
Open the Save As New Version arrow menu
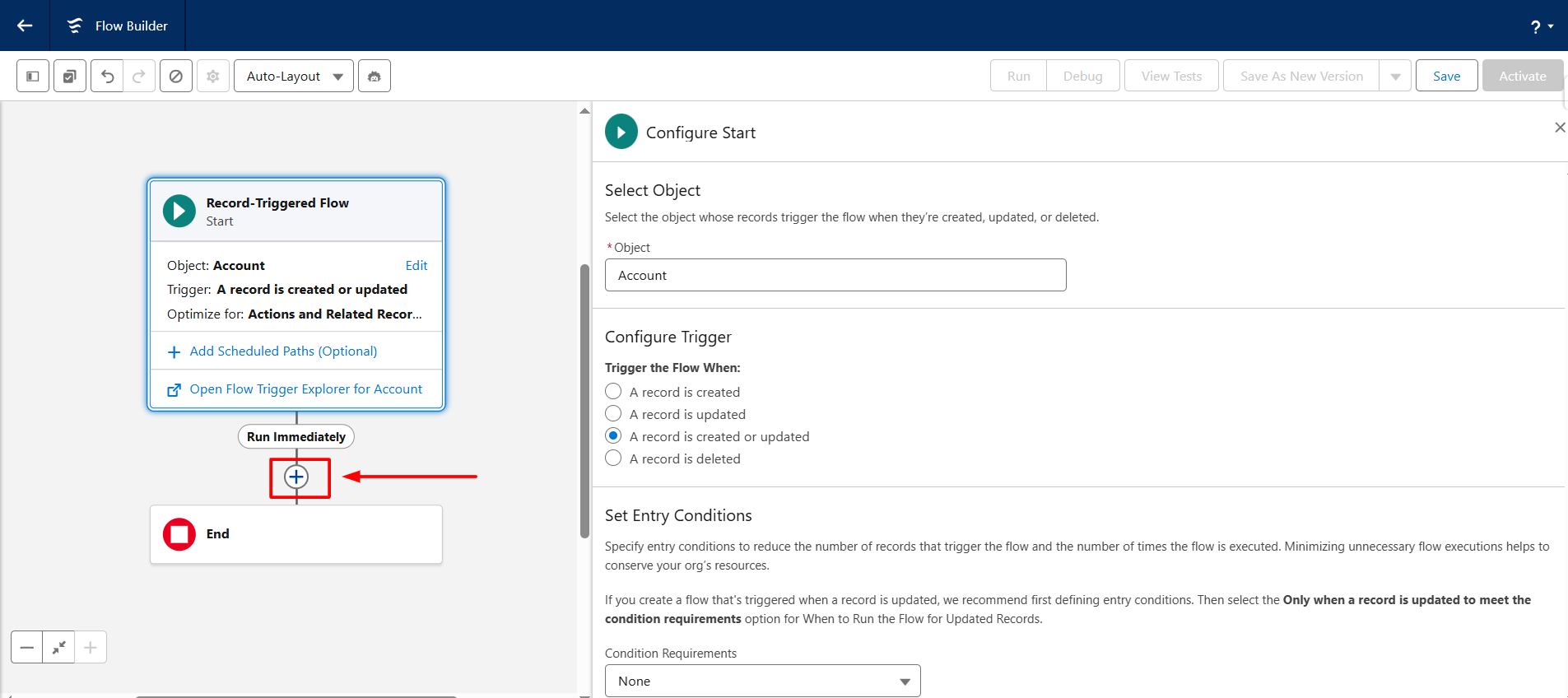coord(1395,77)
